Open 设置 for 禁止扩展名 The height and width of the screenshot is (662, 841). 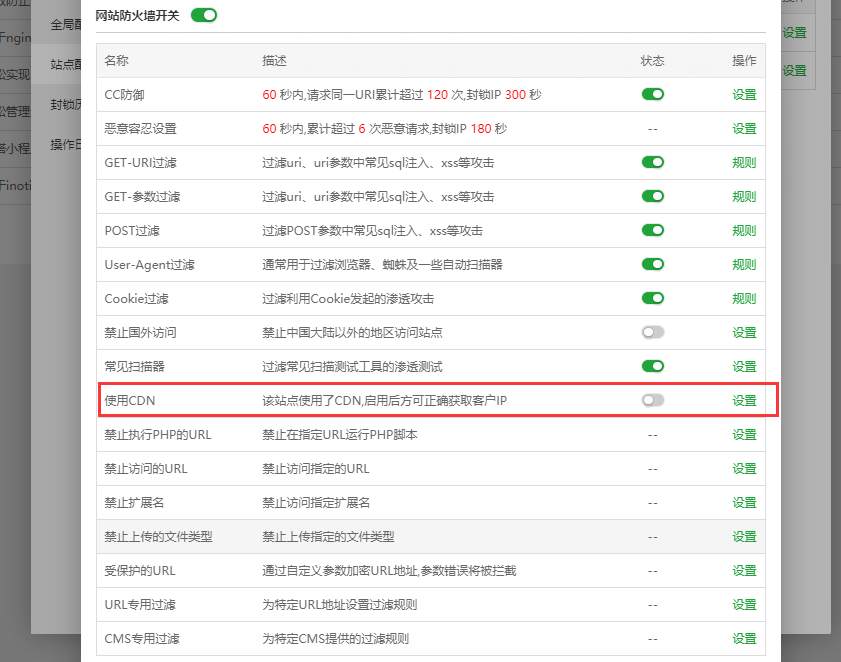[x=744, y=503]
